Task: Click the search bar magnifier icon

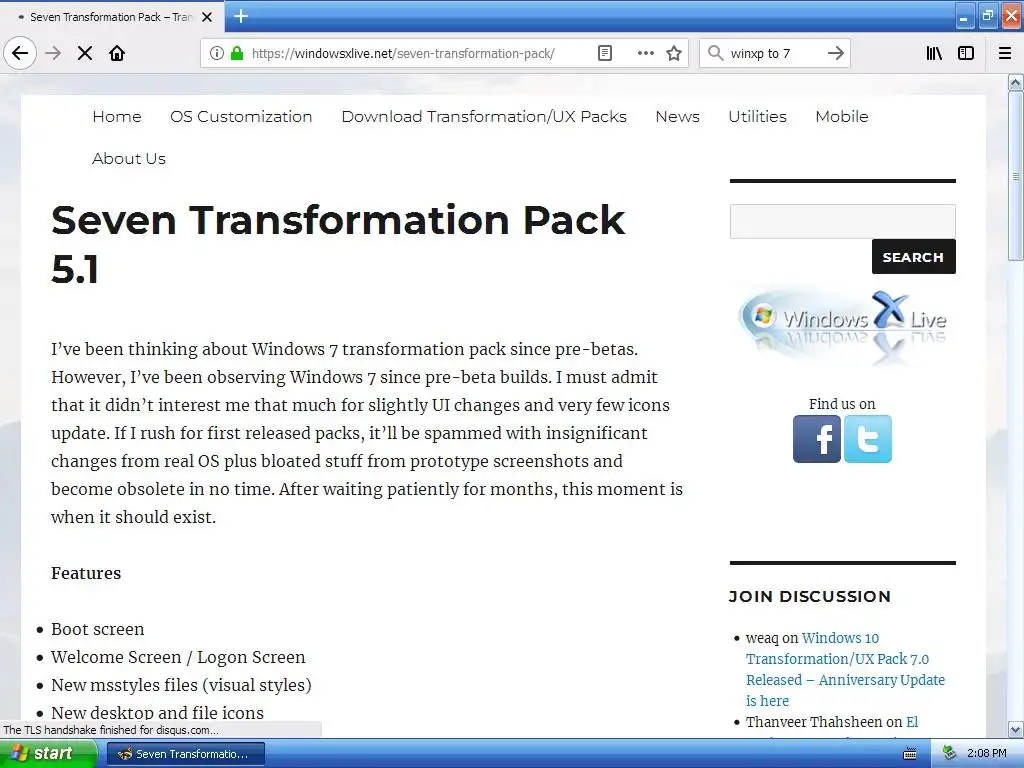Action: click(x=716, y=53)
